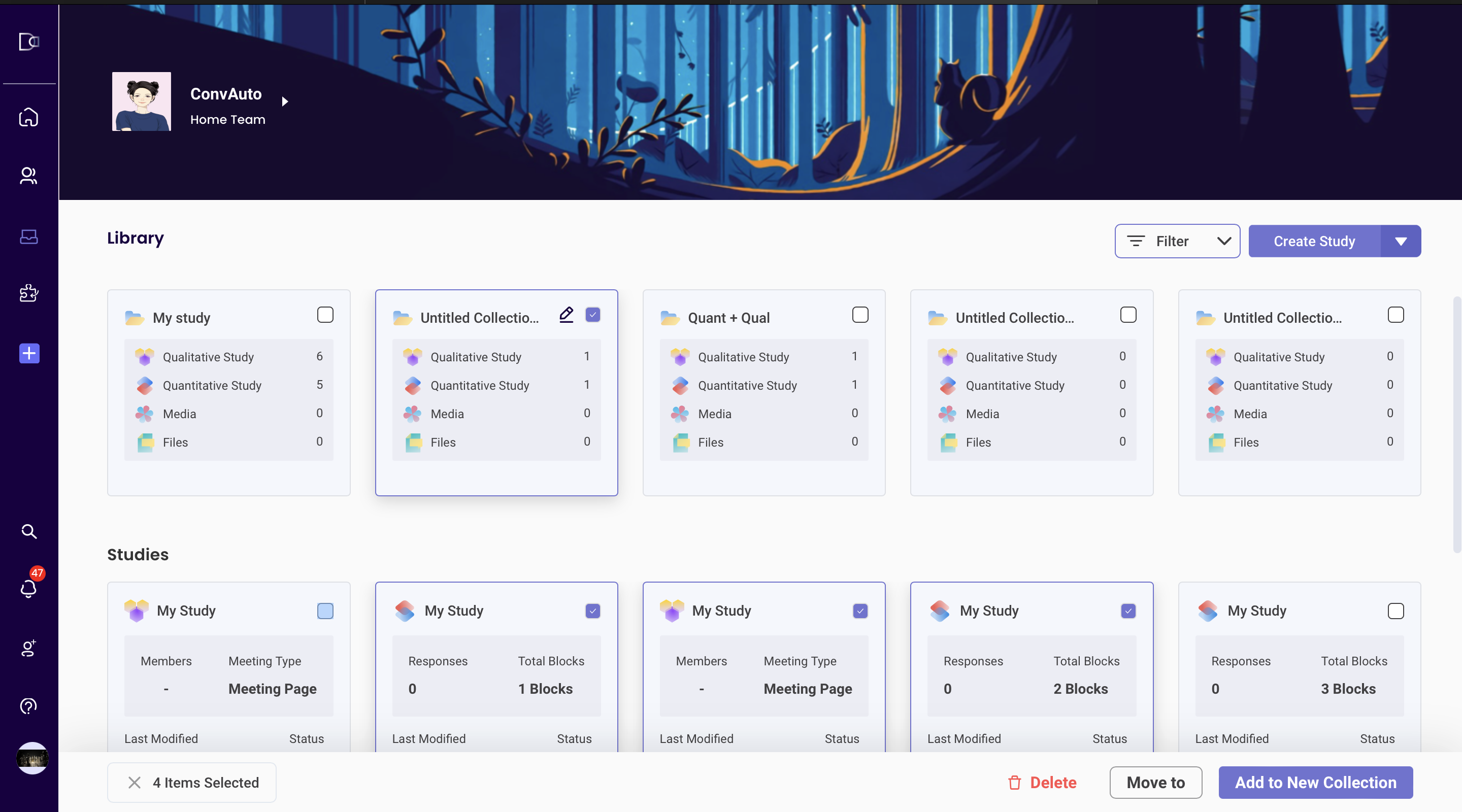This screenshot has width=1462, height=812.
Task: Deselect the checked Untitled Collection
Action: [x=592, y=314]
